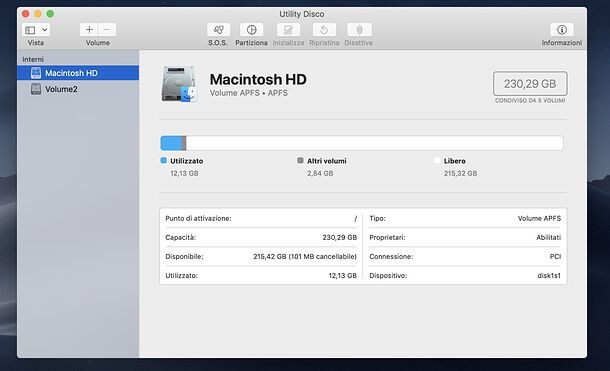The width and height of the screenshot is (610, 371).
Task: Click the Utilizzato 12,13 GB table value
Action: [343, 275]
